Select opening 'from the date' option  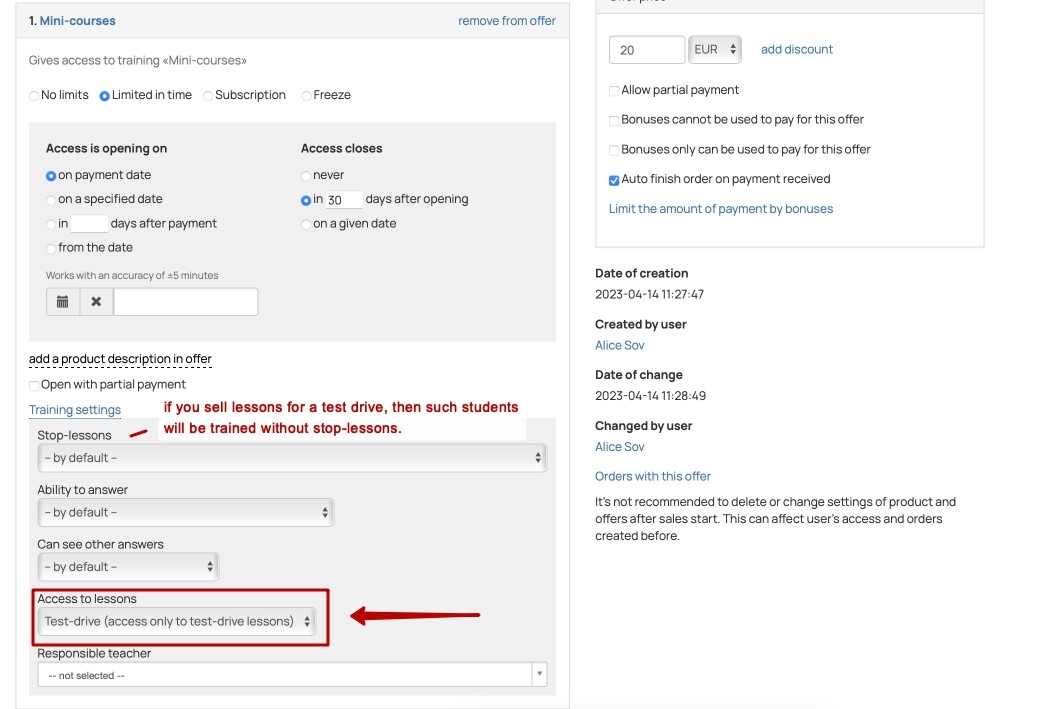pyautogui.click(x=51, y=248)
